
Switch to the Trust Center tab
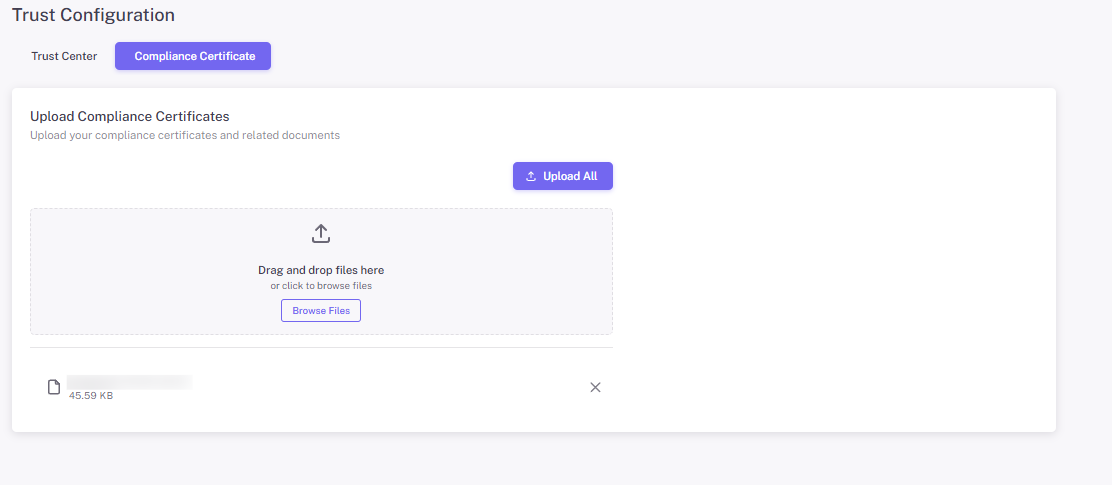point(64,56)
